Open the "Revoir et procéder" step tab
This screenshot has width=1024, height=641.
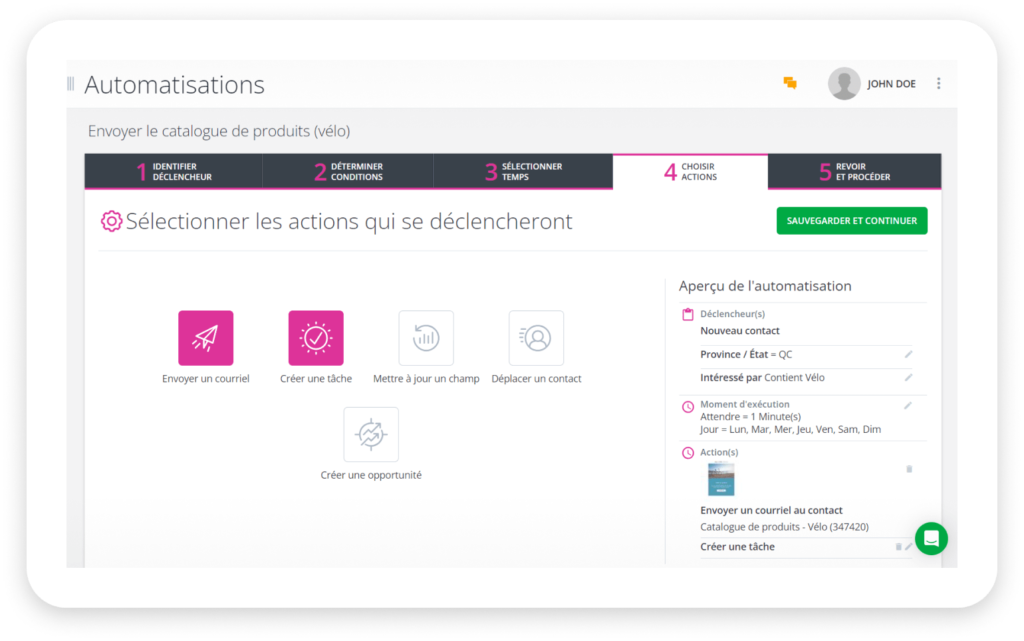coord(855,171)
